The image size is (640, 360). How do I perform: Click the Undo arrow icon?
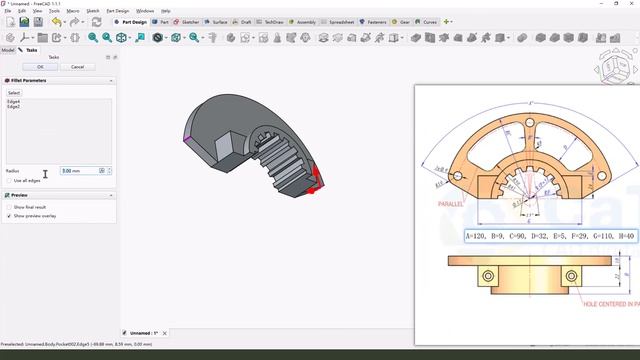pyautogui.click(x=56, y=22)
